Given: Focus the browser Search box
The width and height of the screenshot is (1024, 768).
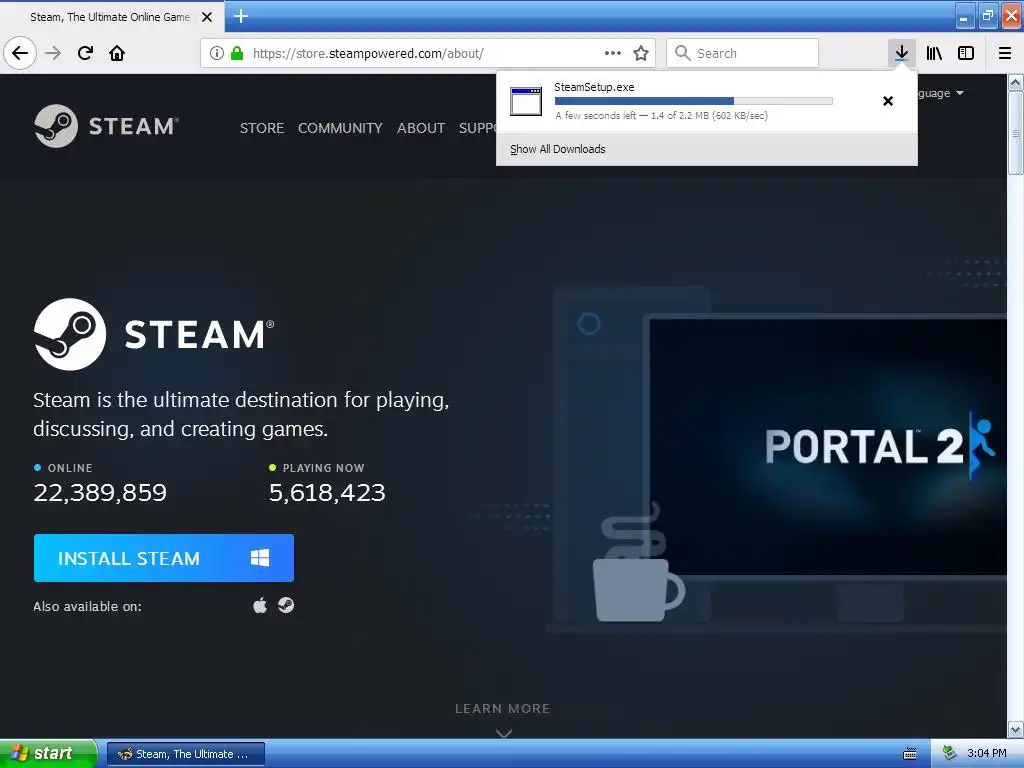Looking at the screenshot, I should 743,53.
